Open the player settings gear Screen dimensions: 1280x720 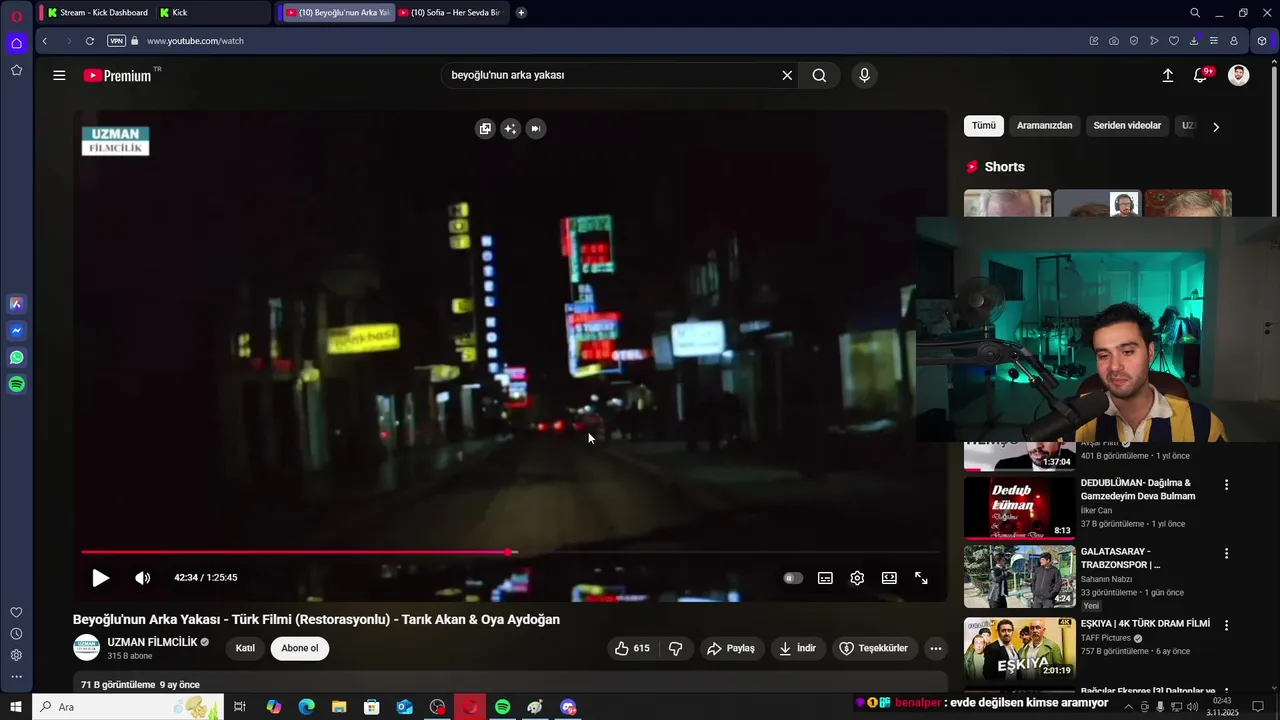point(857,578)
